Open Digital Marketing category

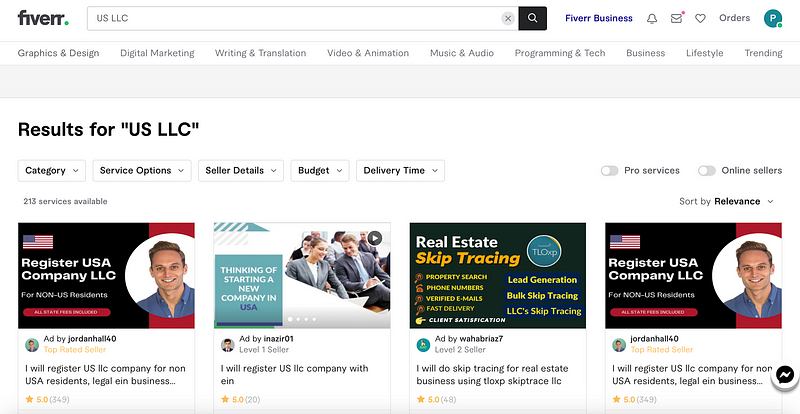157,53
